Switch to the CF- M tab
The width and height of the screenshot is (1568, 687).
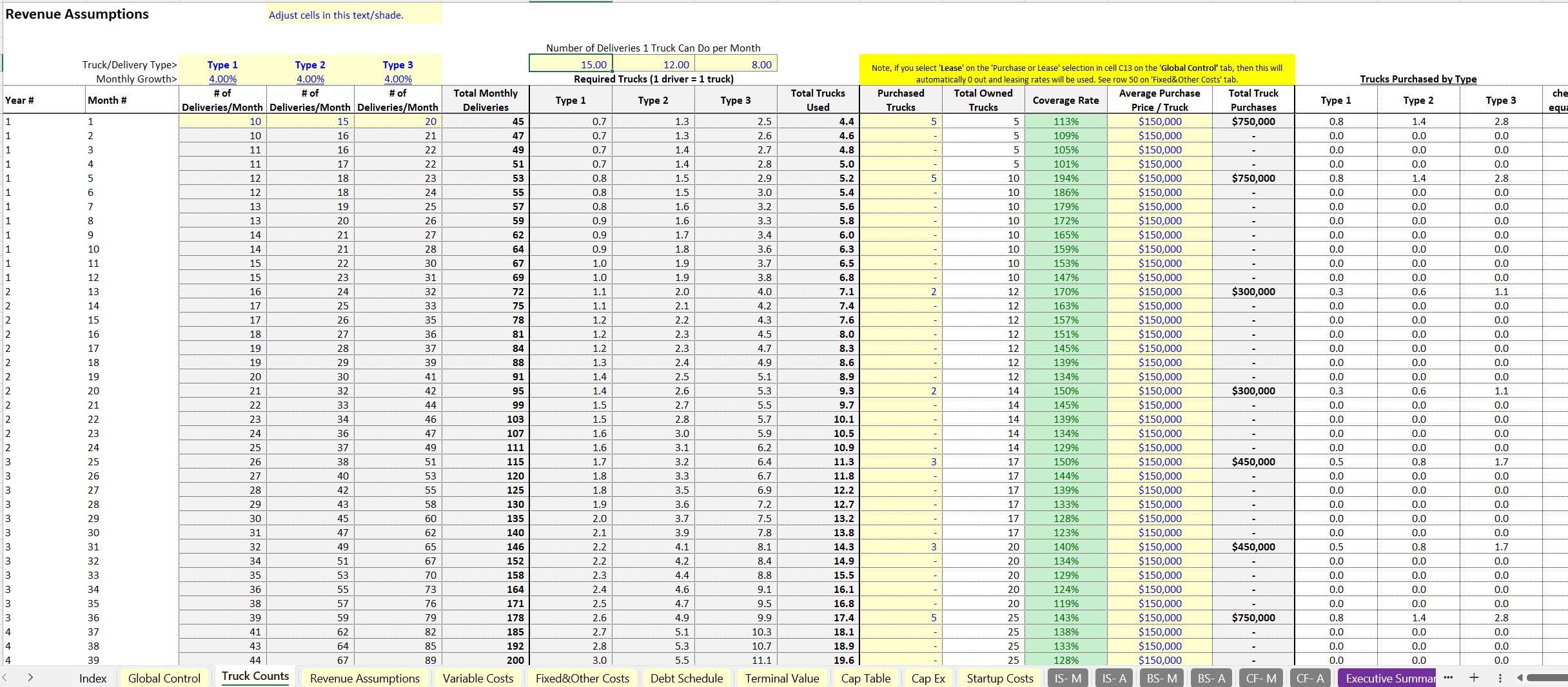click(x=1261, y=678)
